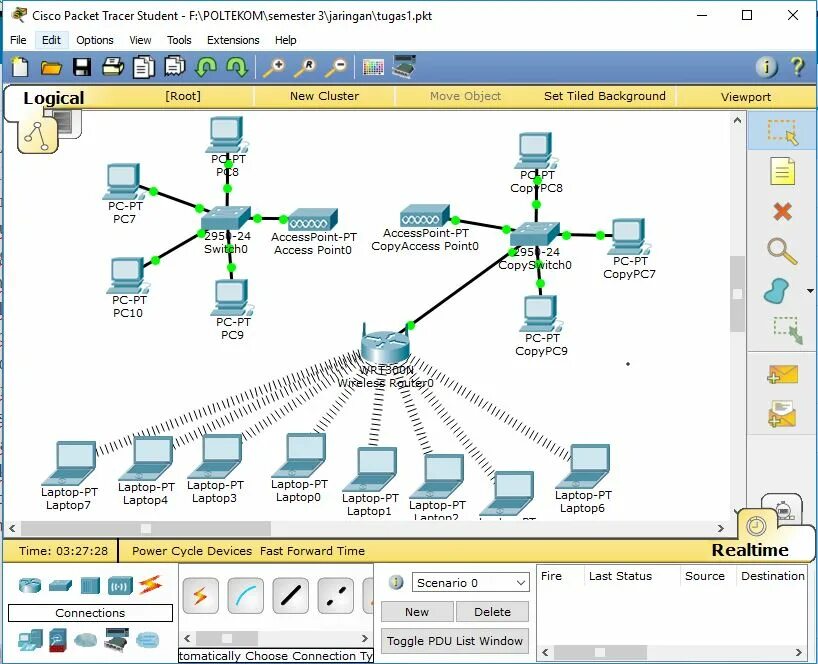
Task: Save the project with floppy icon
Action: pos(82,67)
